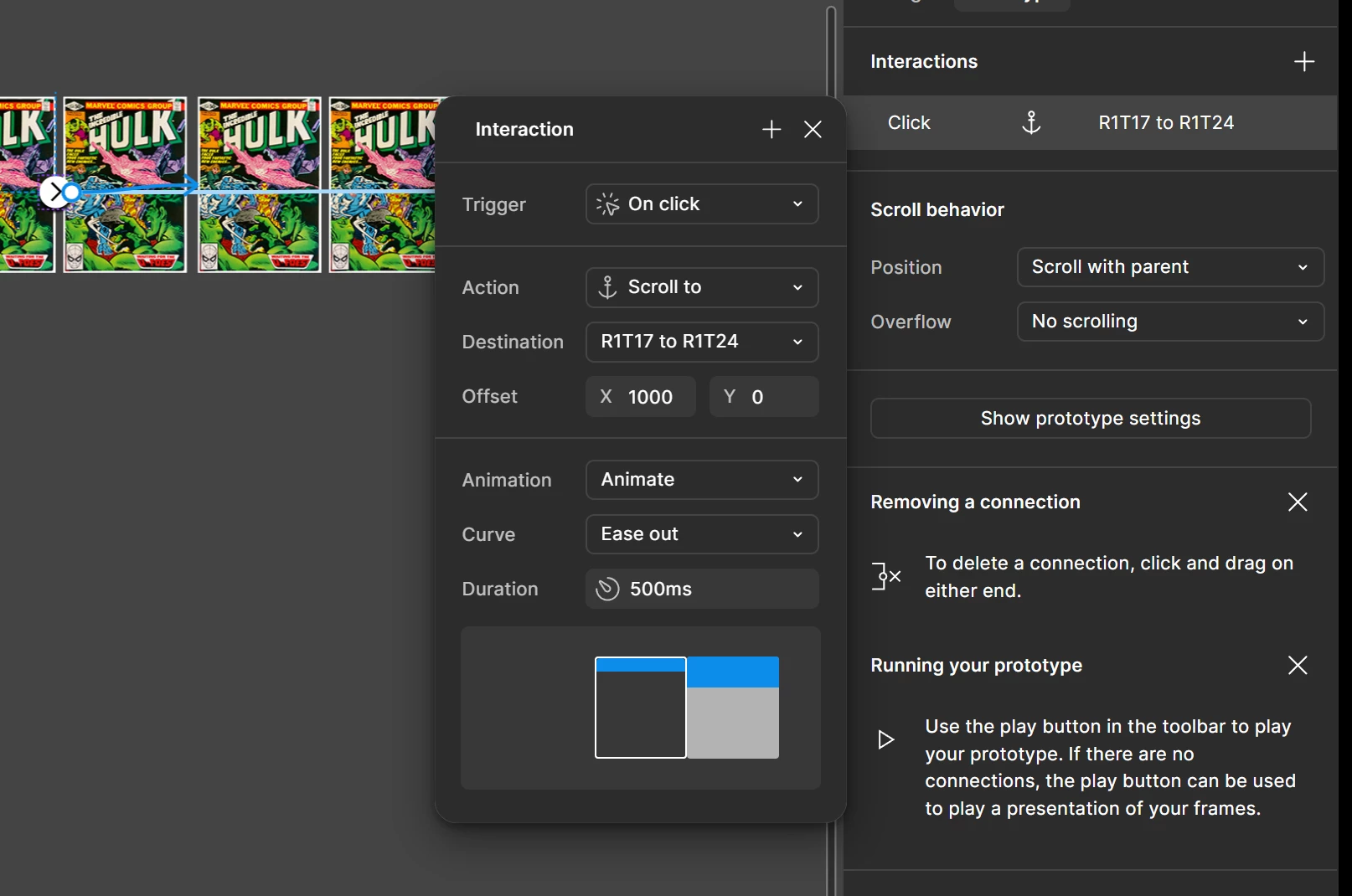Add a new interaction in Interactions panel
The width and height of the screenshot is (1352, 896).
point(1303,61)
